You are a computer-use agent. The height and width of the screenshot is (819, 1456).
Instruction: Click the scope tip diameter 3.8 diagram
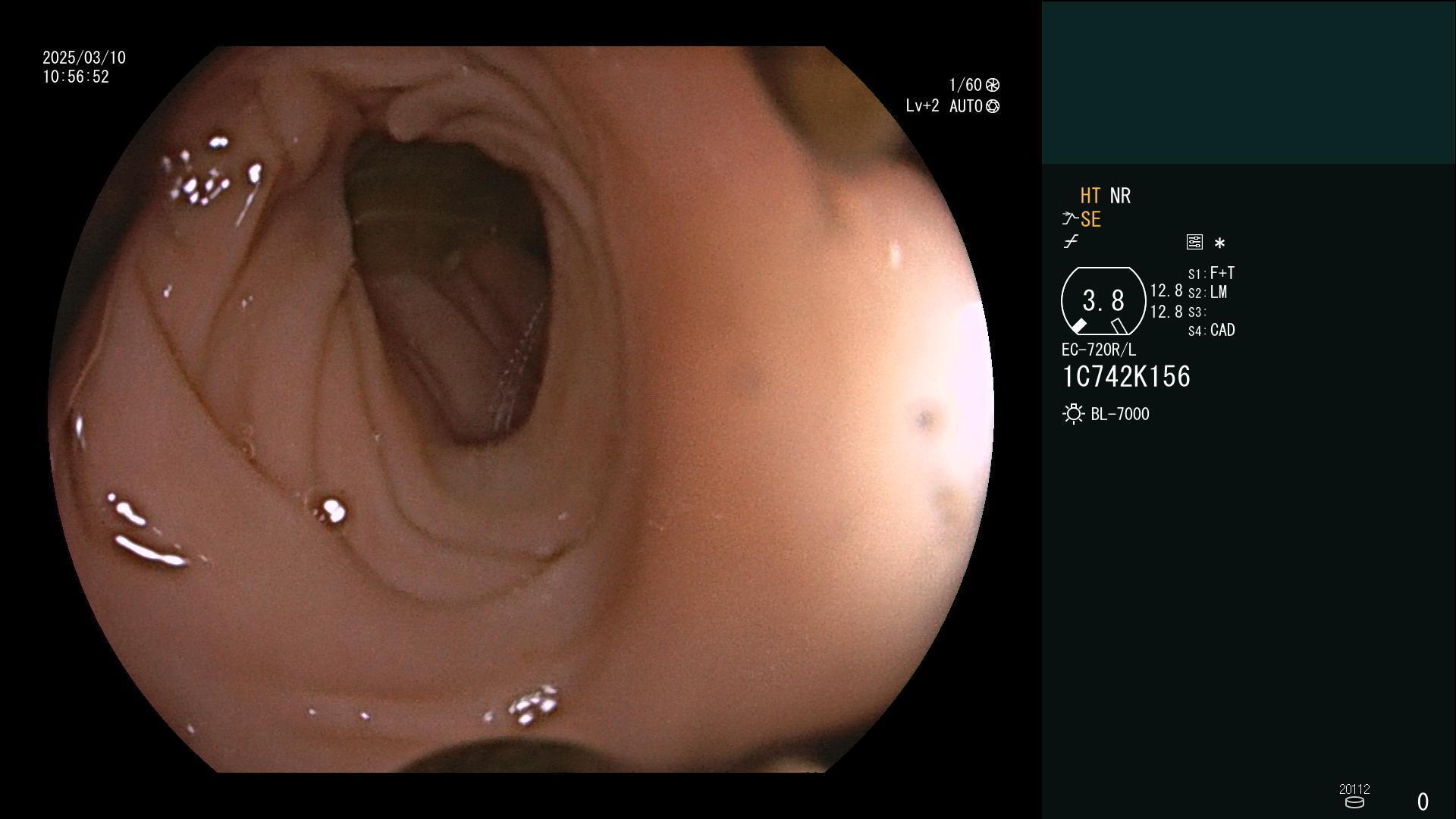[1103, 301]
